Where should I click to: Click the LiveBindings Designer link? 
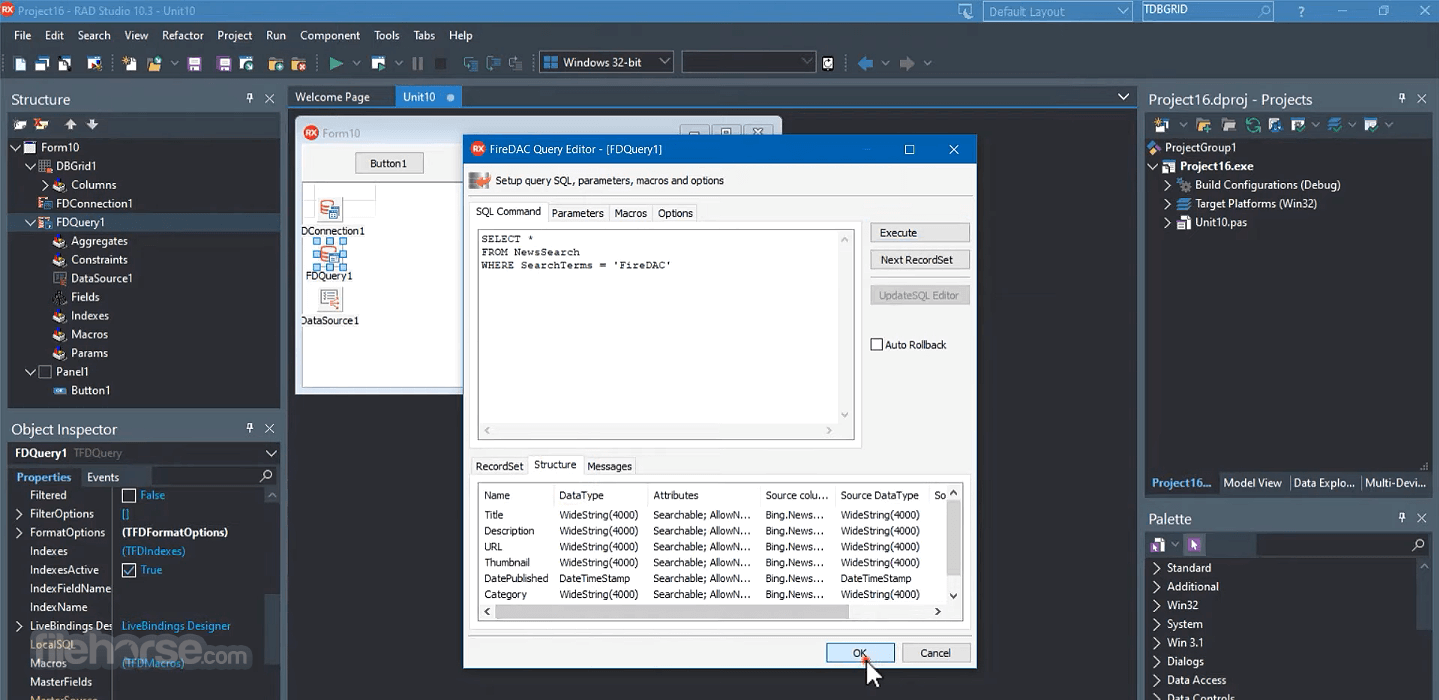point(176,626)
